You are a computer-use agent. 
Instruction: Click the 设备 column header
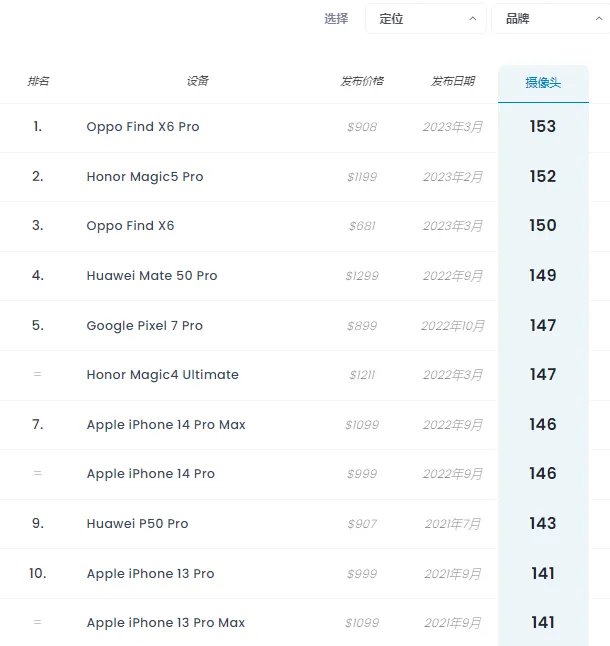tap(198, 81)
